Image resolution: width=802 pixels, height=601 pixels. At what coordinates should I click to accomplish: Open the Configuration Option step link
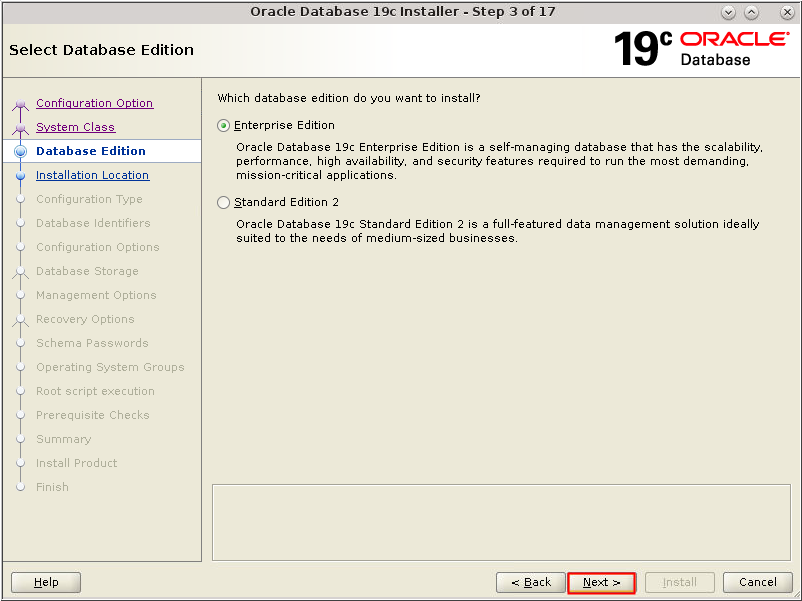point(94,103)
